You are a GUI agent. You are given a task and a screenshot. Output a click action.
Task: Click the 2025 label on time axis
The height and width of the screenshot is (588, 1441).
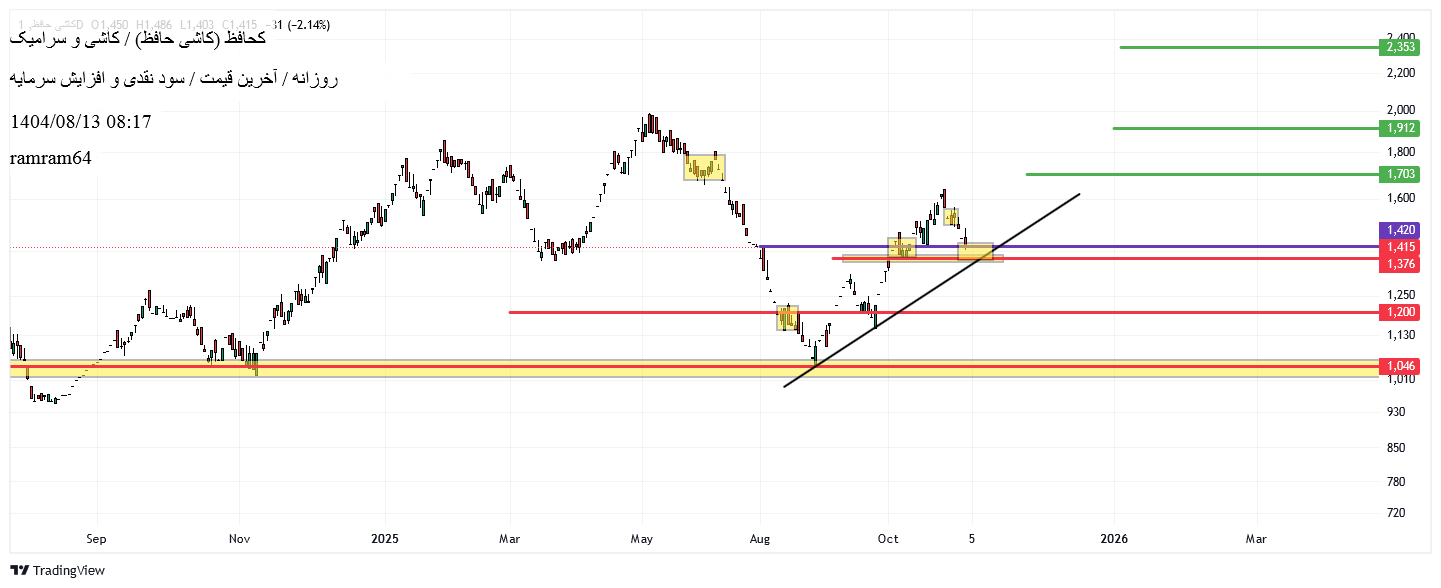click(x=385, y=539)
